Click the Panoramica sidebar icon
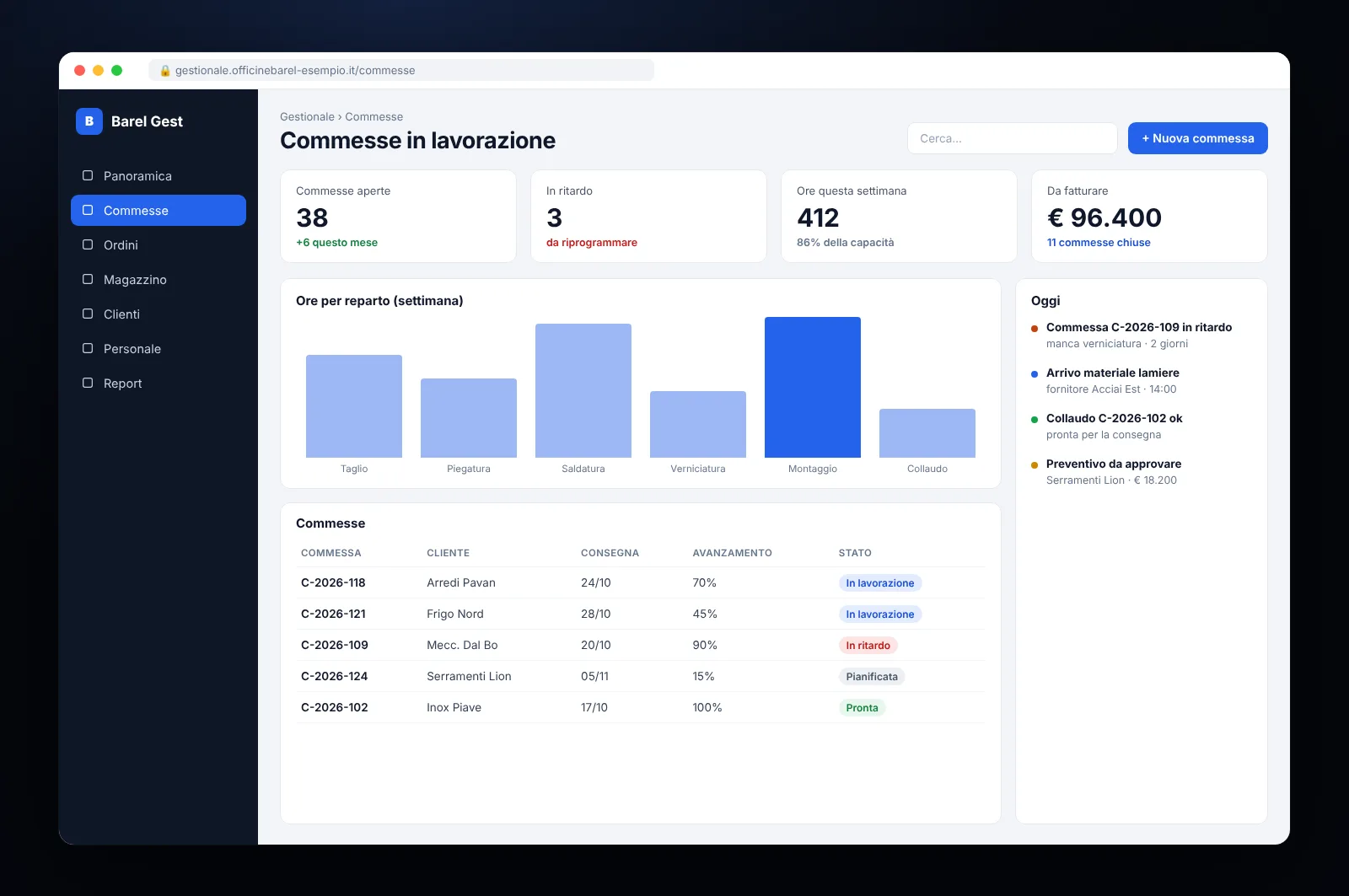The width and height of the screenshot is (1349, 896). 88,175
